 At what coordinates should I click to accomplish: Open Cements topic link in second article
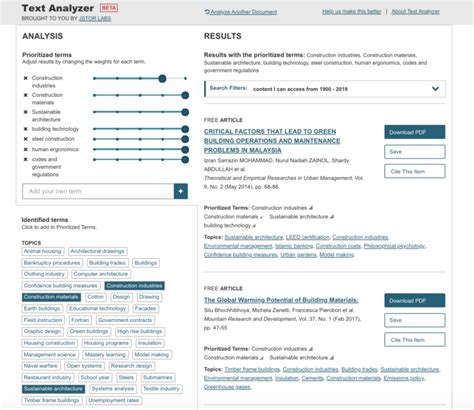point(313,378)
